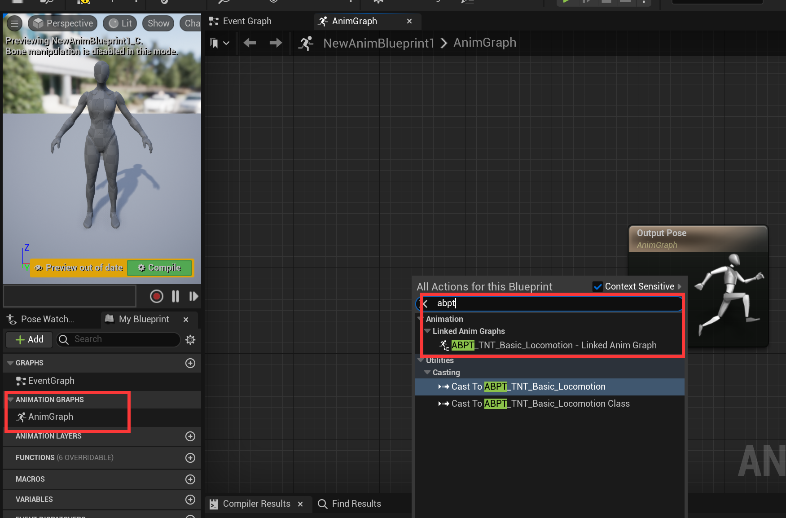Add a new animation layer
This screenshot has width=786, height=518.
(x=190, y=436)
